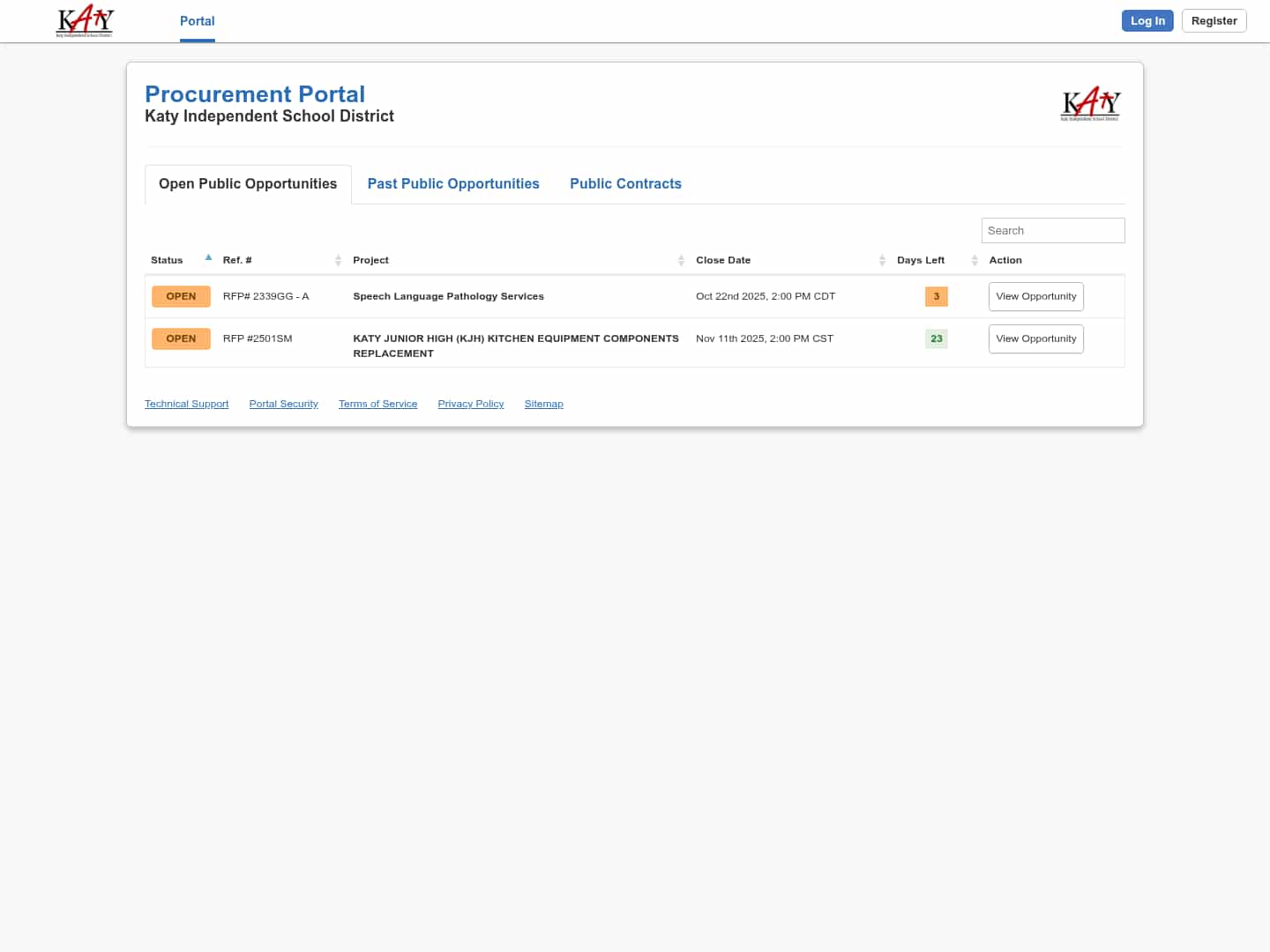The height and width of the screenshot is (952, 1270).
Task: Click the green 23 days left badge
Action: [936, 338]
